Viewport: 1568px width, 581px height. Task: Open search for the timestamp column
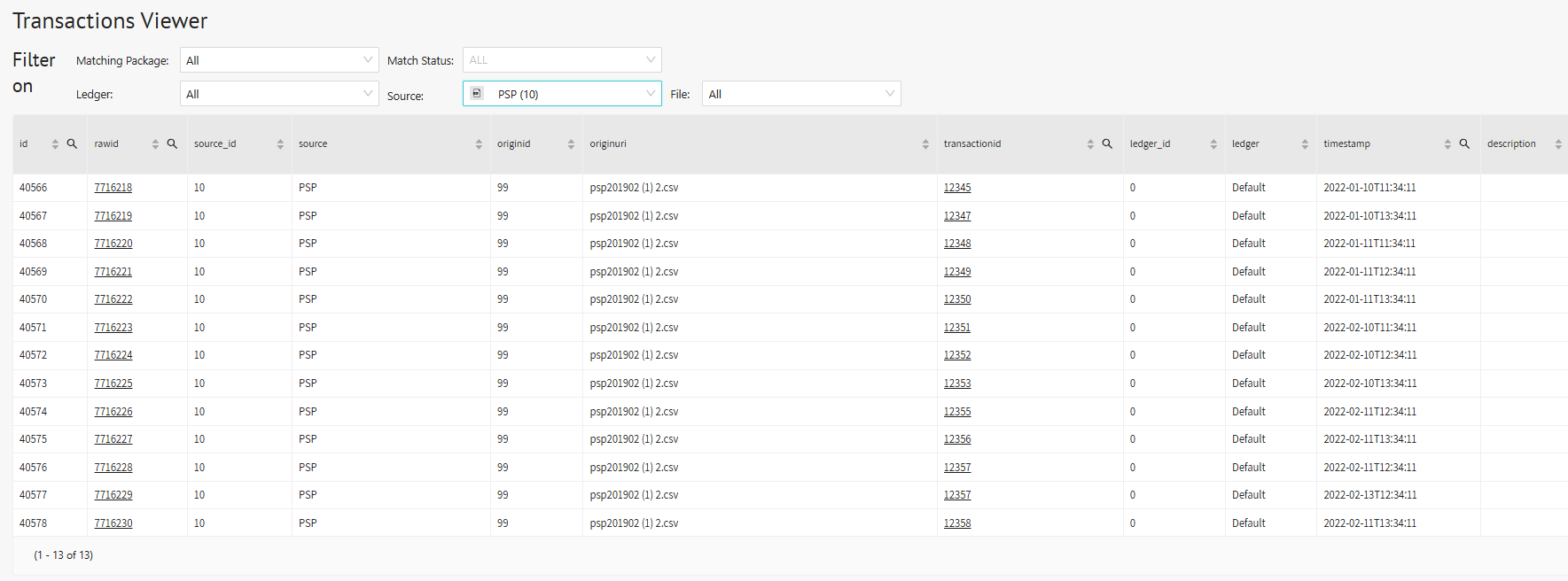coord(1464,143)
